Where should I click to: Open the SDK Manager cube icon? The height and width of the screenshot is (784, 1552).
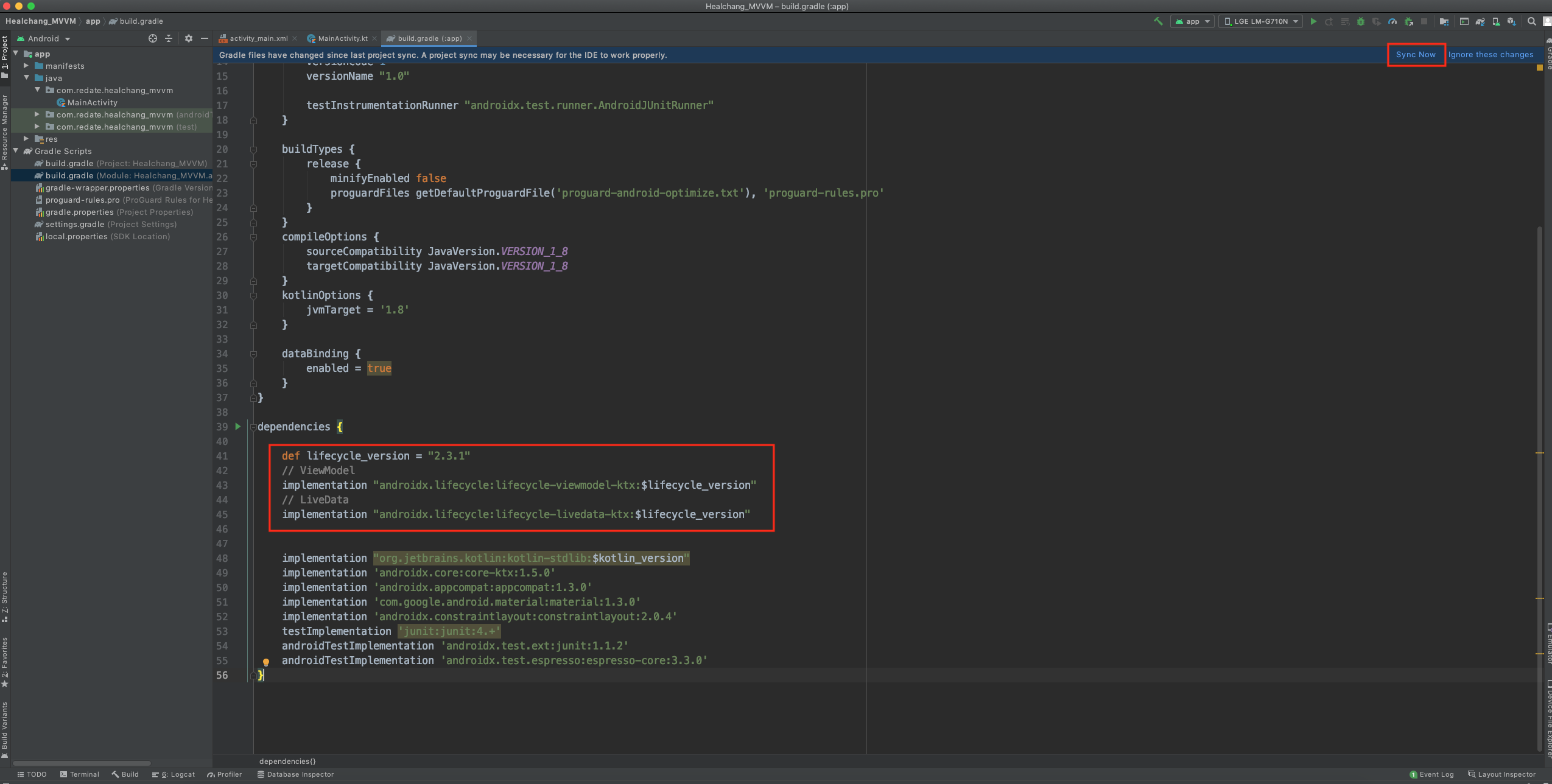click(1512, 21)
